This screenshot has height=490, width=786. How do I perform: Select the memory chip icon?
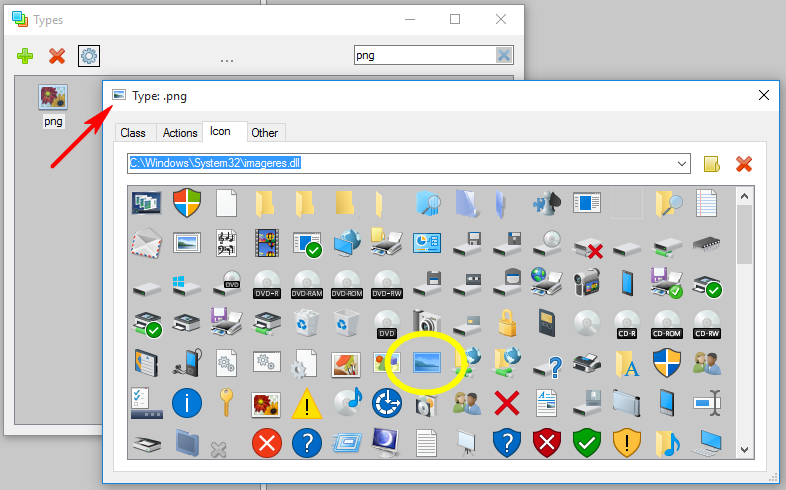click(x=707, y=244)
